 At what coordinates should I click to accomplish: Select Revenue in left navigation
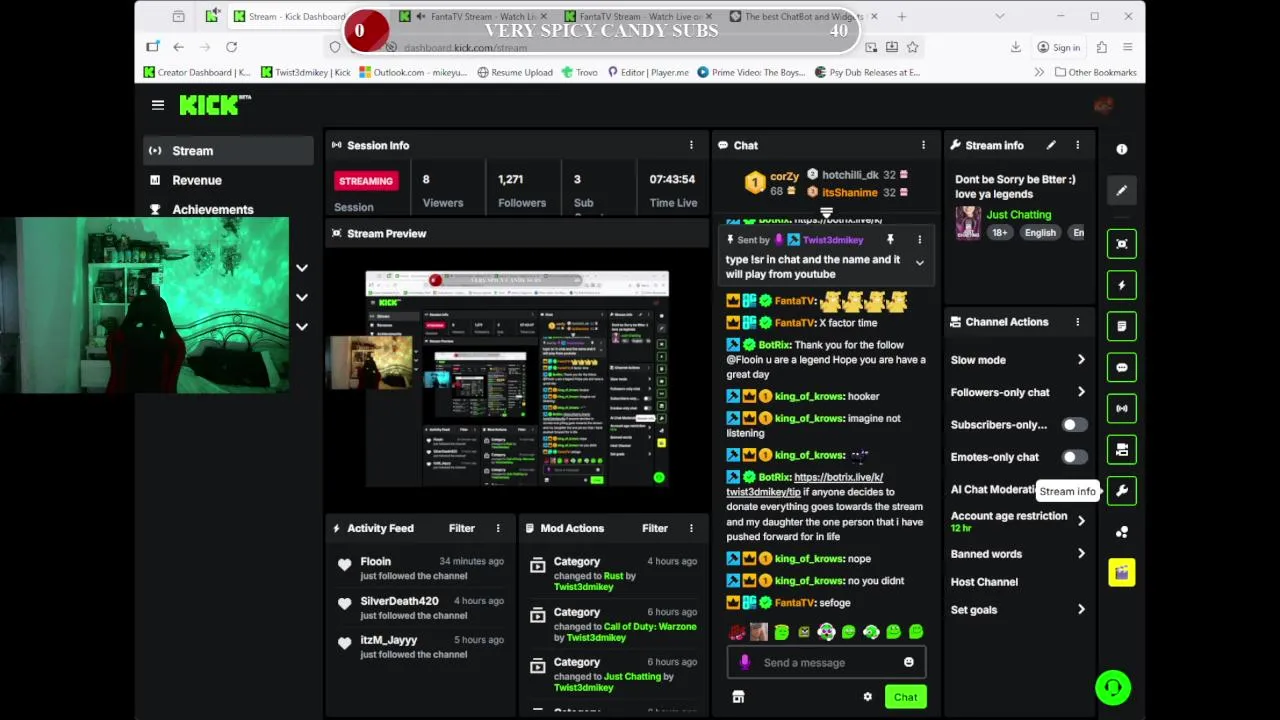pyautogui.click(x=228, y=180)
